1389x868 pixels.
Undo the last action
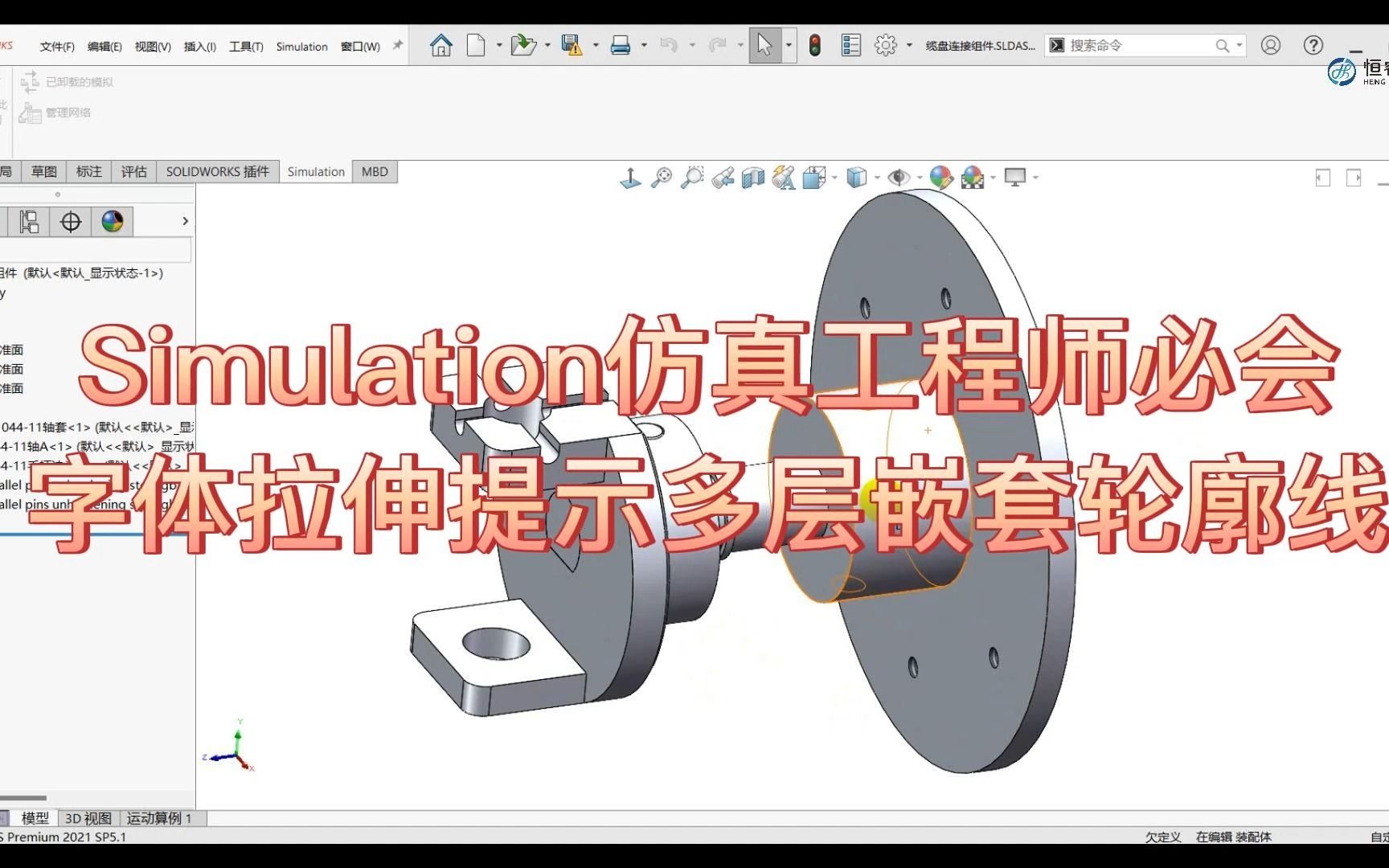[x=669, y=45]
